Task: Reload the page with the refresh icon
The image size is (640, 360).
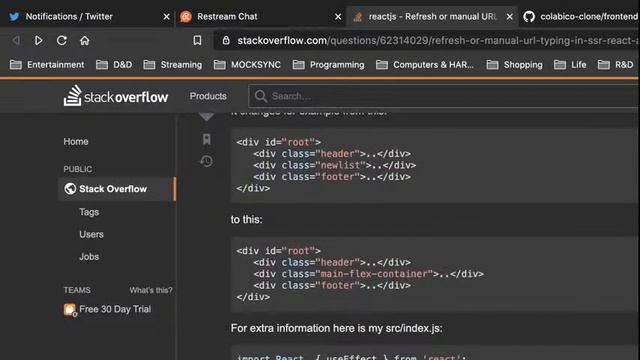Action: (62, 40)
